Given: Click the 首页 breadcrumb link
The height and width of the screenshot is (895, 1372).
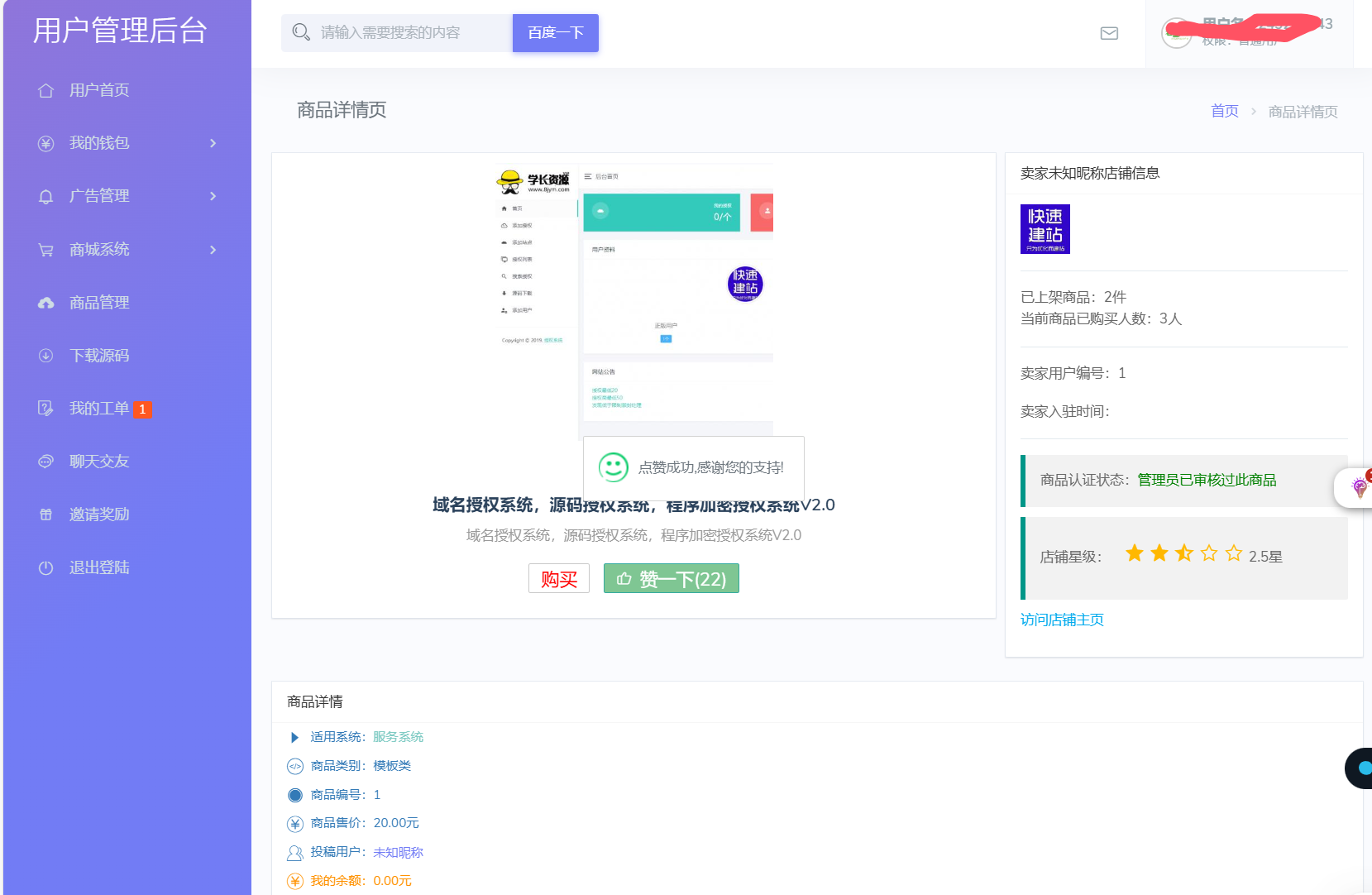Looking at the screenshot, I should (1224, 111).
